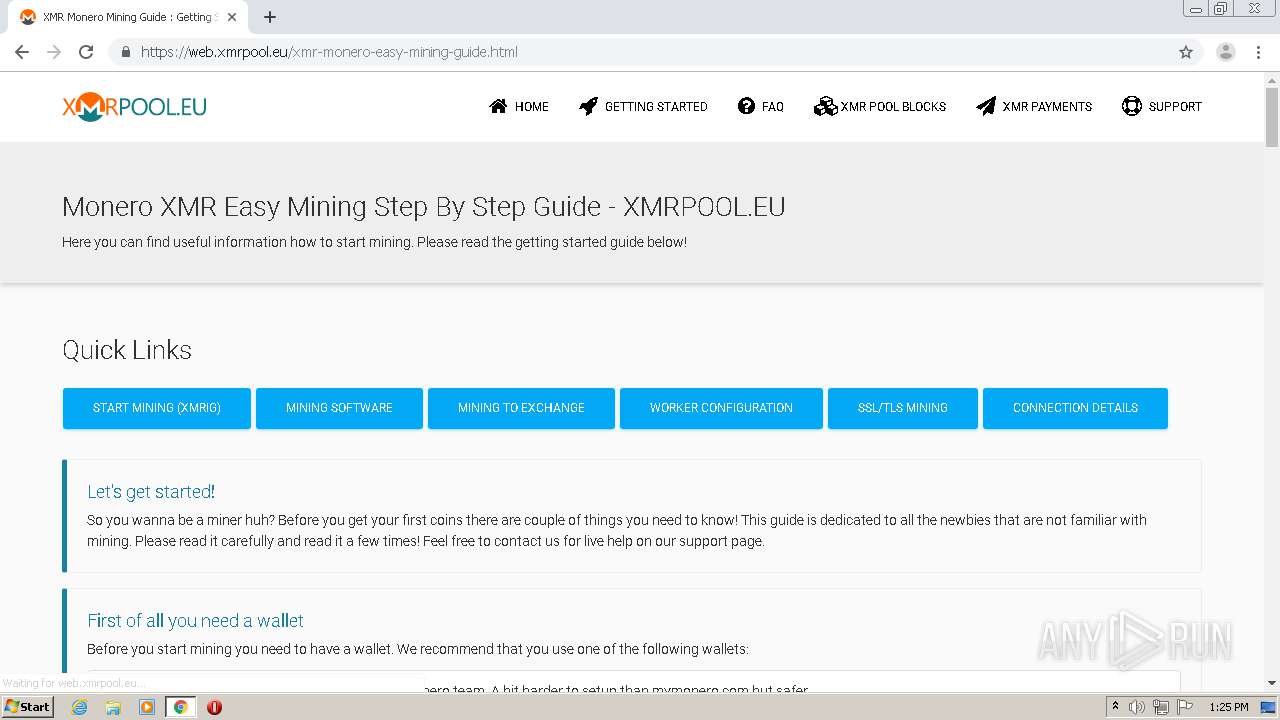Bookmark this page with star
The height and width of the screenshot is (720, 1280).
coord(1186,52)
